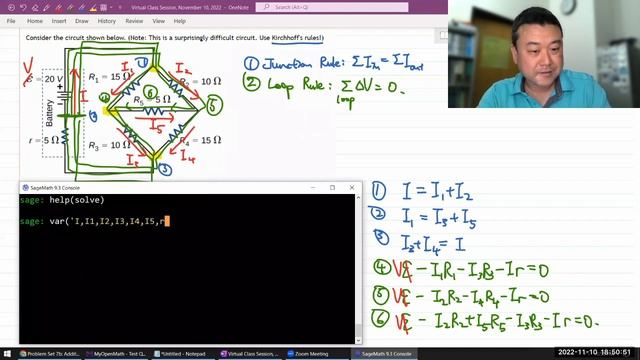Select the blue pen tool
This screenshot has width=640, height=360.
click(81, 7)
